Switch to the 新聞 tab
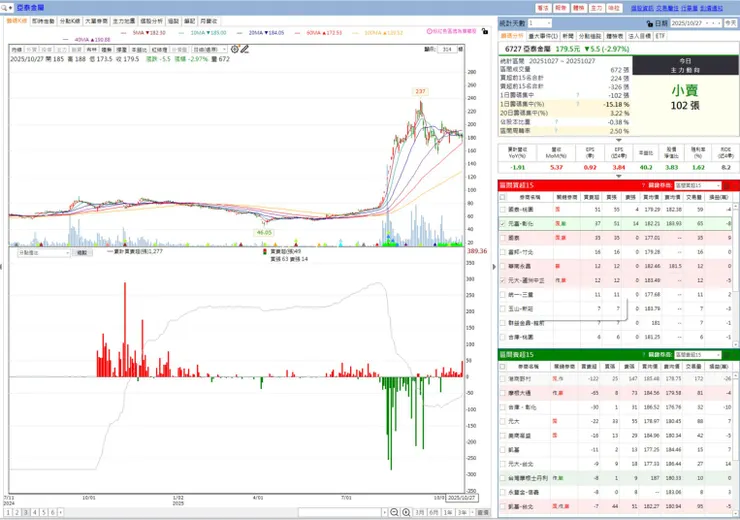The width and height of the screenshot is (740, 520). [568, 36]
